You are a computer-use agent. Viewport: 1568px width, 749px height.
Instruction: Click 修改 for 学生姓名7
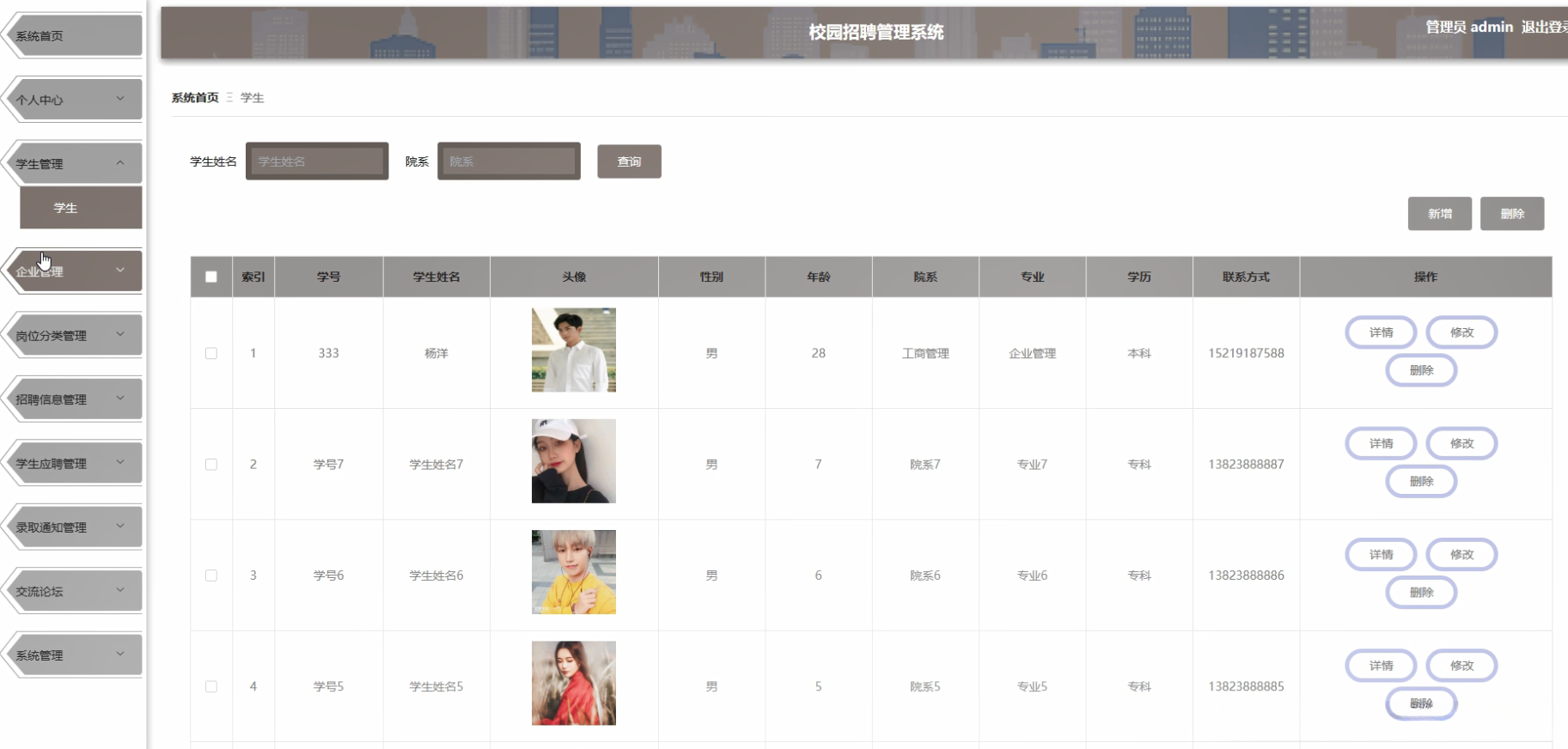[x=1461, y=443]
